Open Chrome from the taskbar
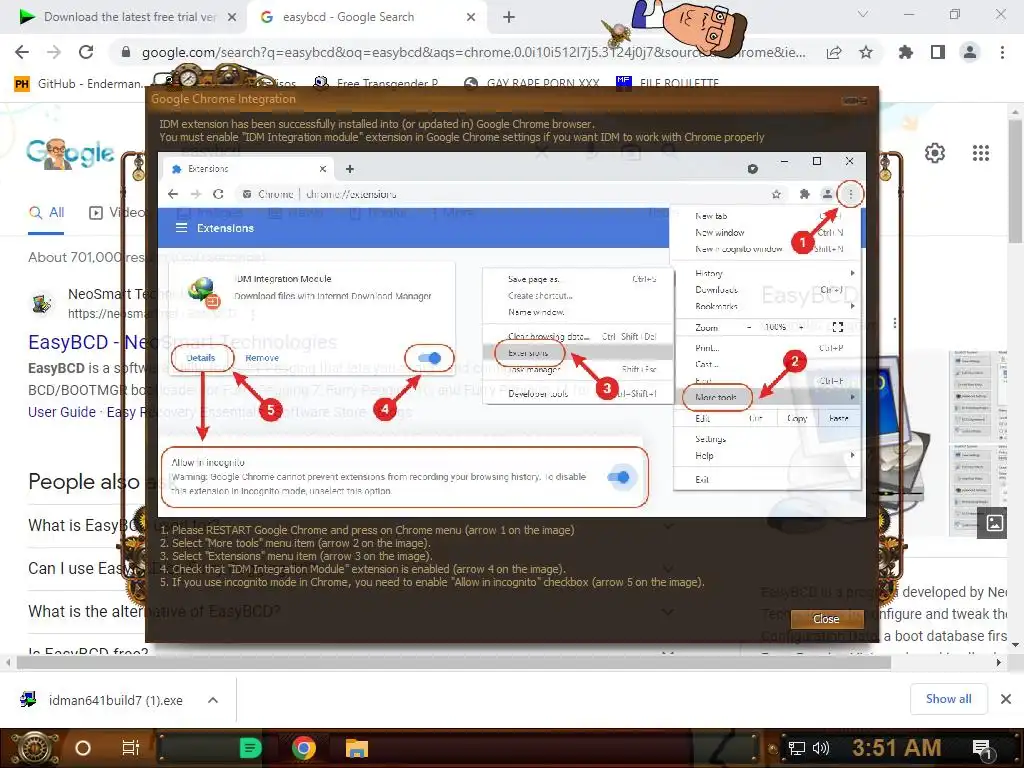This screenshot has width=1024, height=768. tap(304, 748)
